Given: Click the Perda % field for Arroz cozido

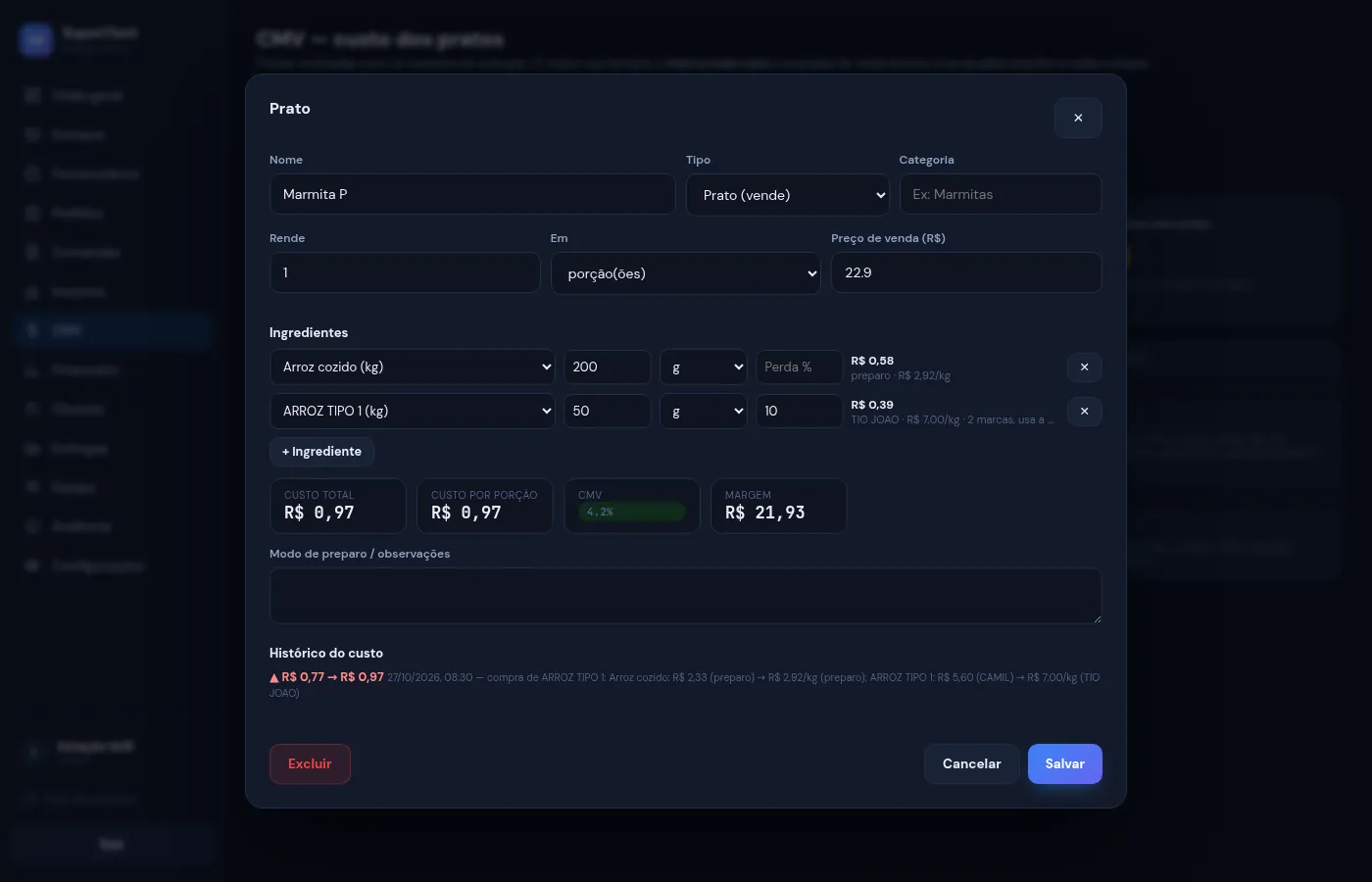Looking at the screenshot, I should 799,367.
